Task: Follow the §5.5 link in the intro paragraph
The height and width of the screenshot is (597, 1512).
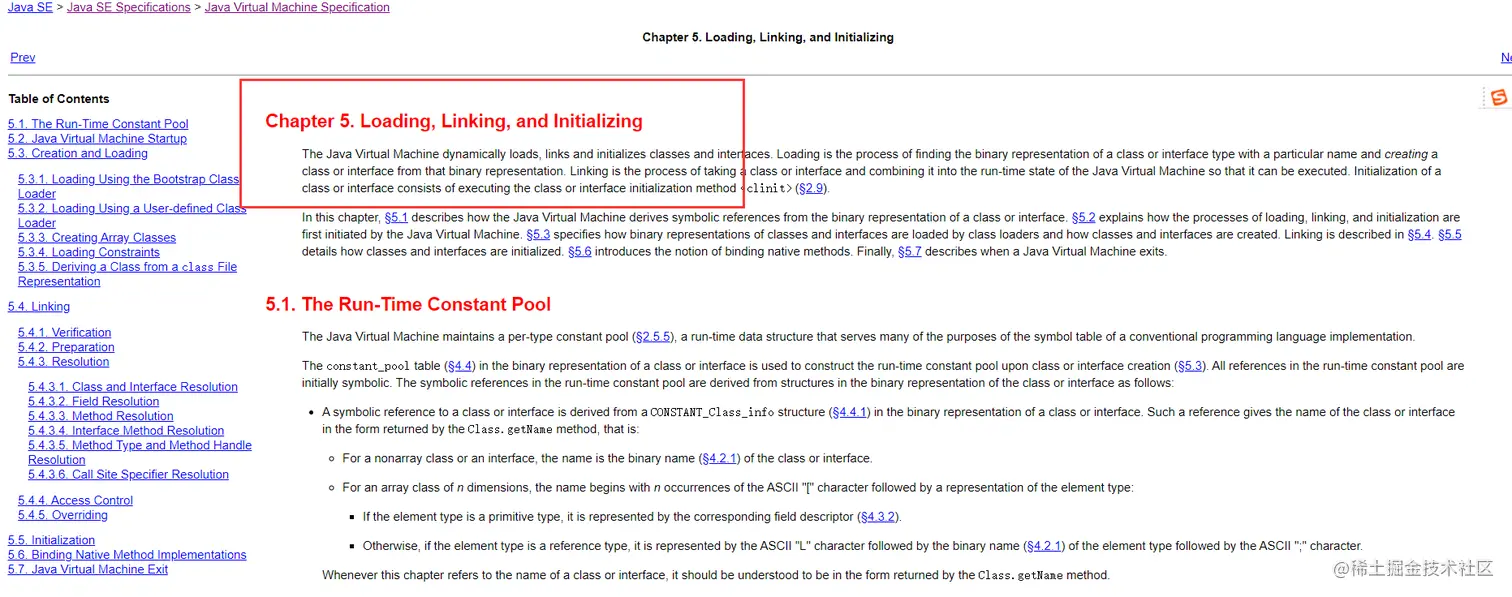Action: coord(1450,234)
